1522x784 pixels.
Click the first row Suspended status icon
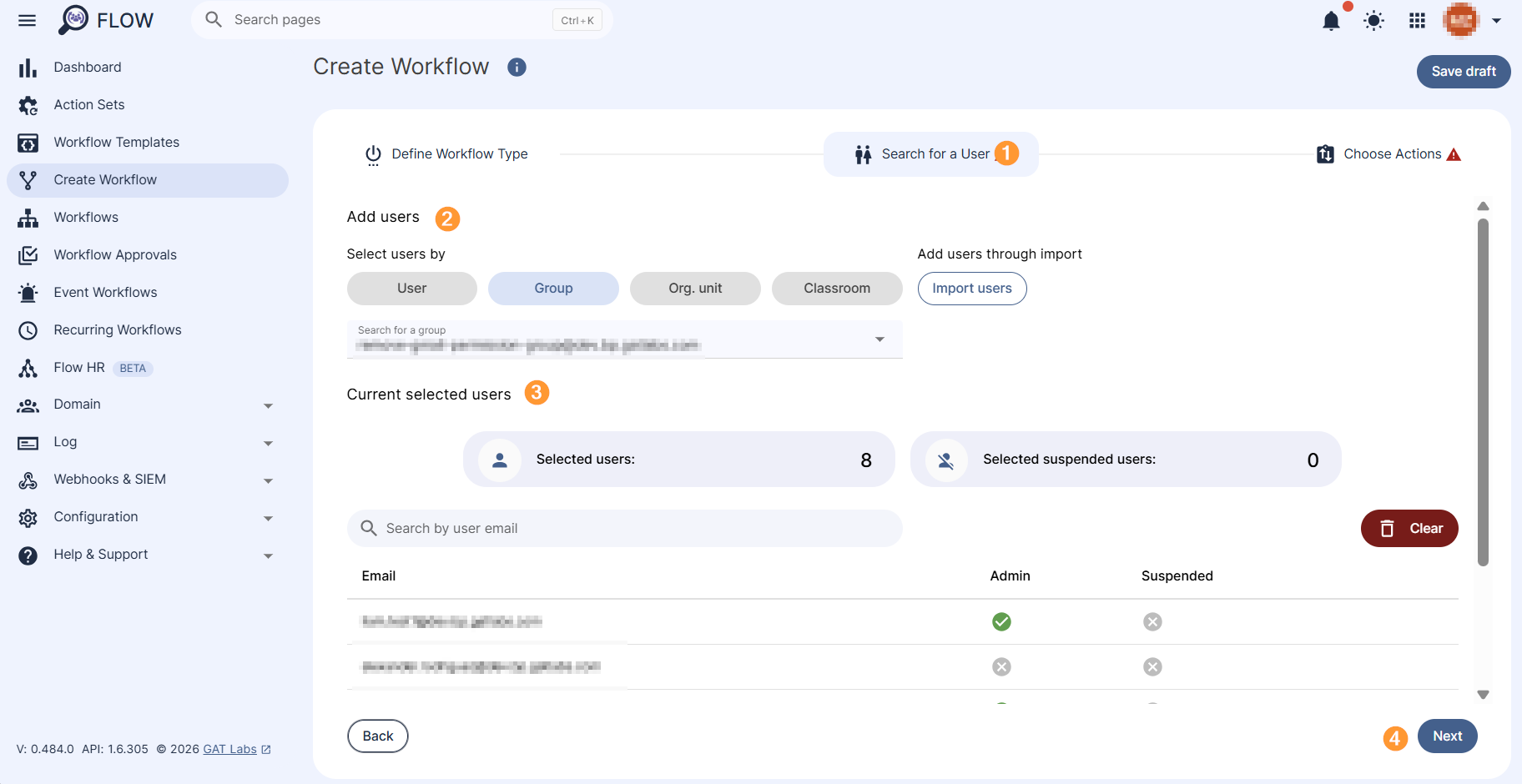pos(1152,621)
